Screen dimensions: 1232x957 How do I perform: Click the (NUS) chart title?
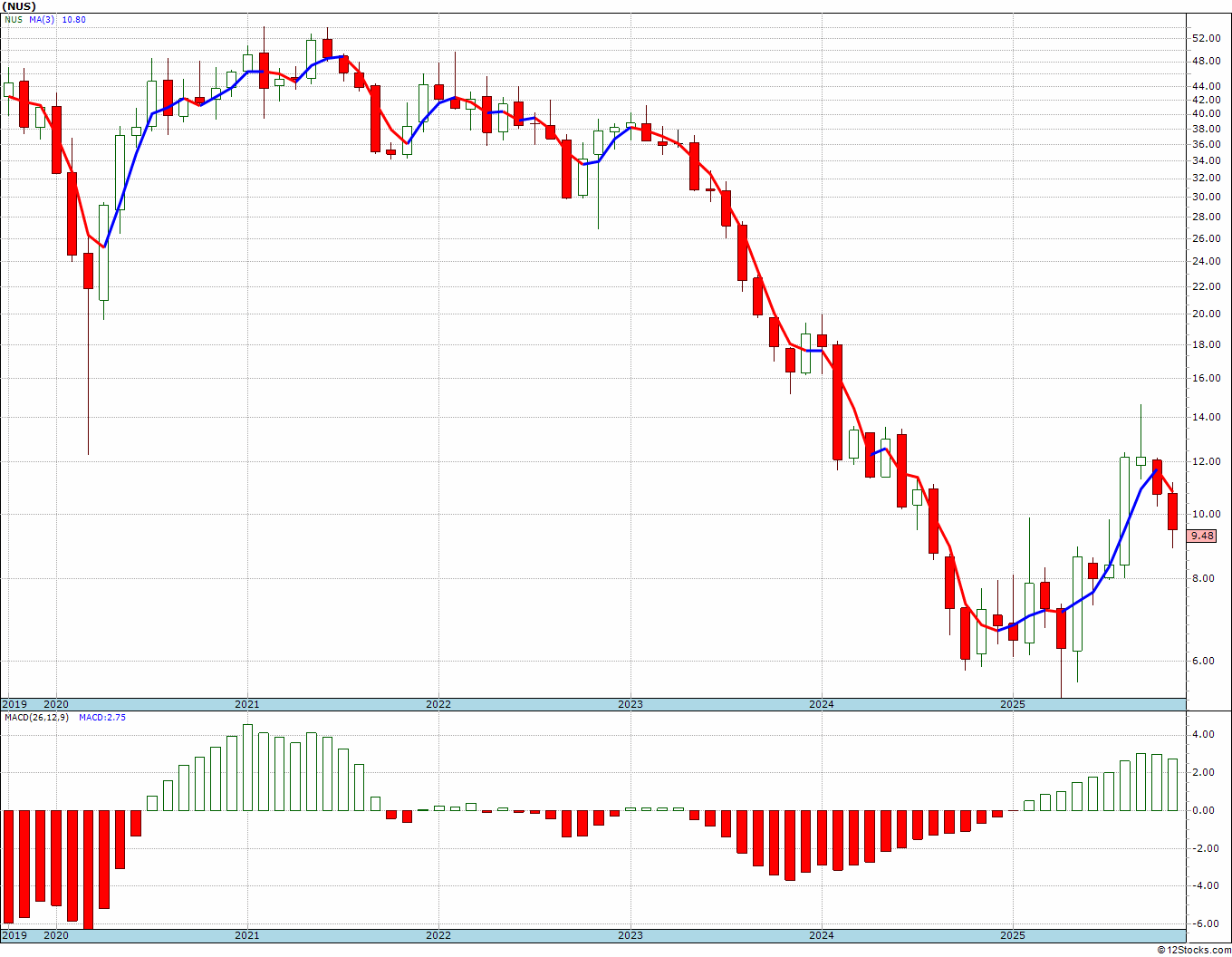19,6
